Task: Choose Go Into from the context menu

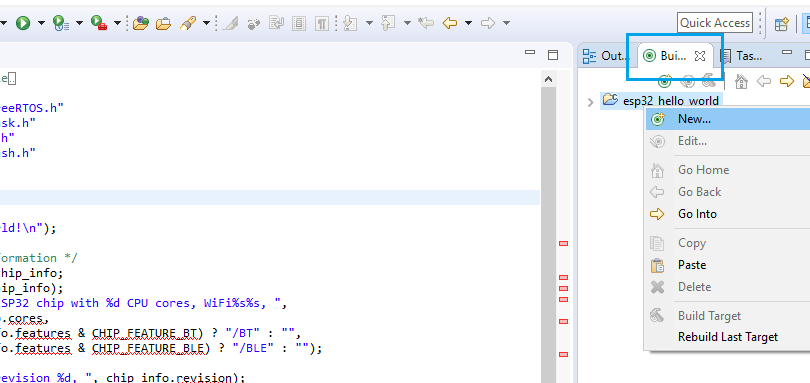Action: coord(727,214)
